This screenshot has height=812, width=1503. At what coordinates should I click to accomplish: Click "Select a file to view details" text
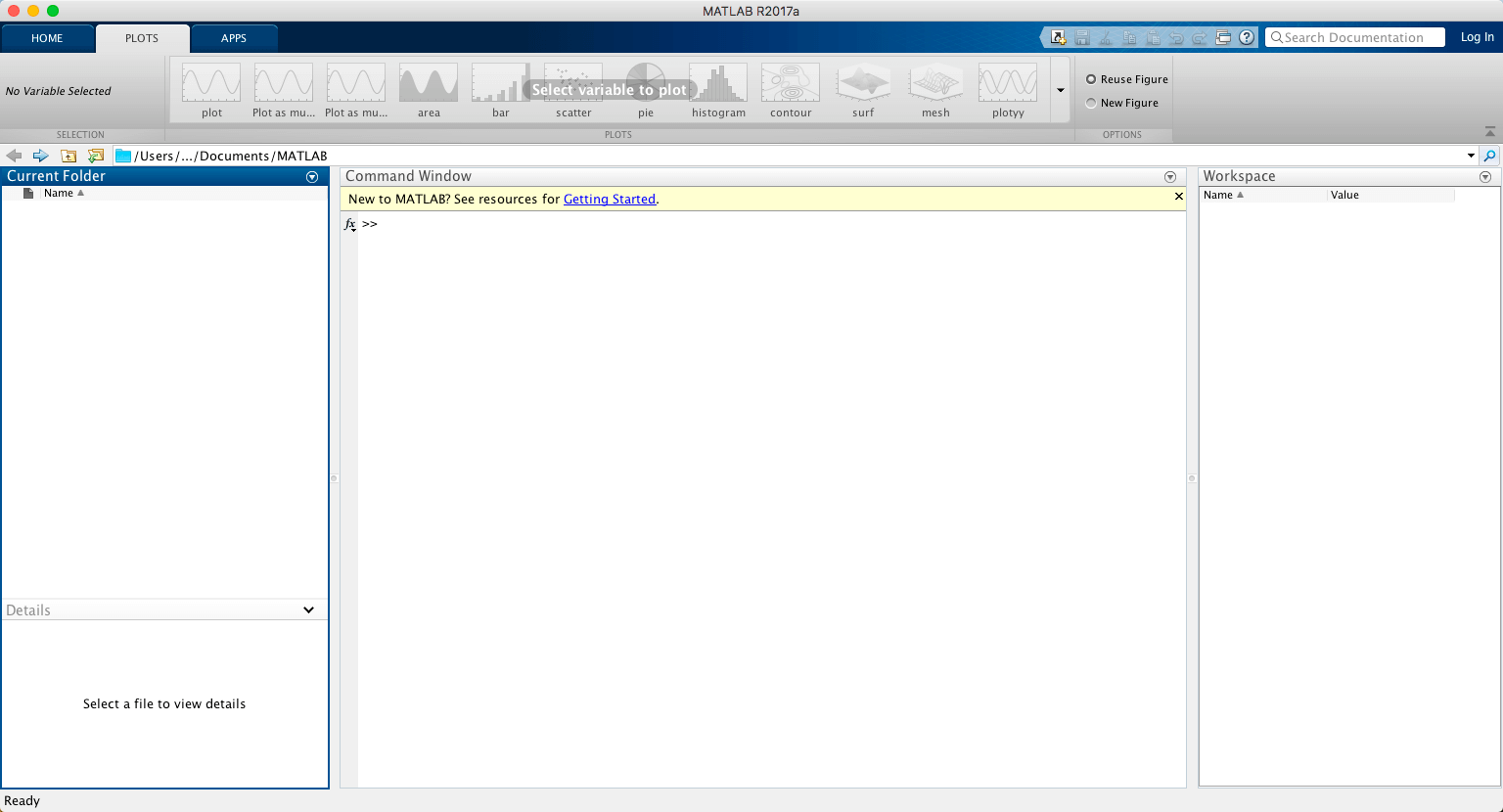point(164,703)
